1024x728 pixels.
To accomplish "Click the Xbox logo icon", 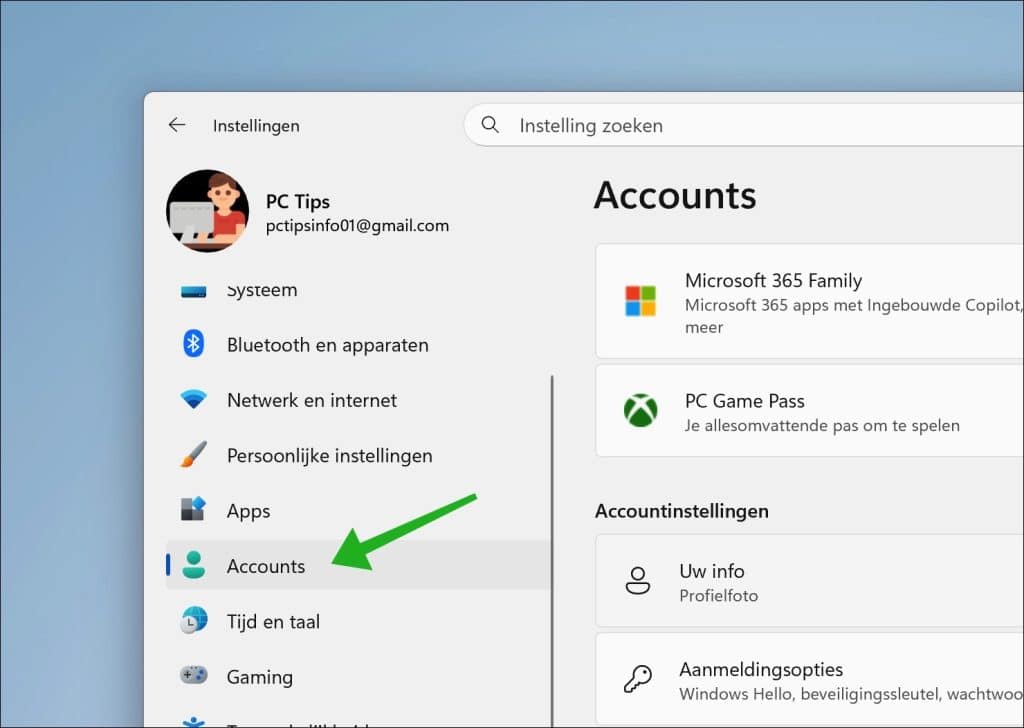I will click(640, 411).
